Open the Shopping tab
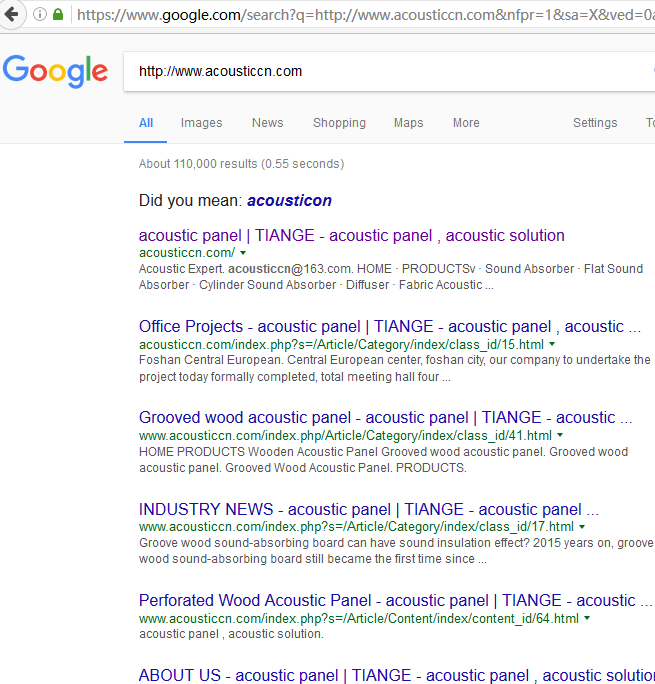The width and height of the screenshot is (655, 684). point(339,123)
